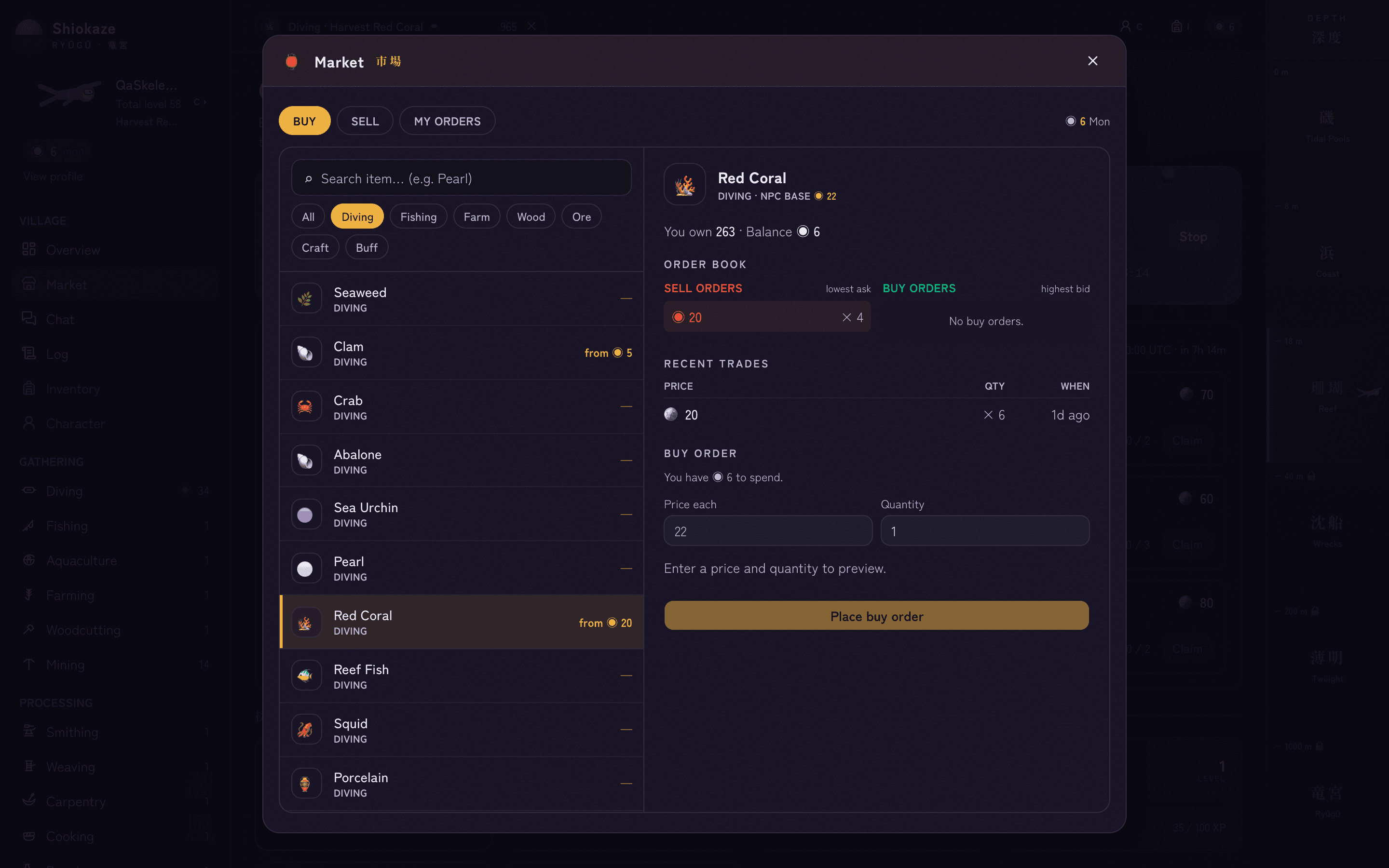
Task: Select the Fishing category filter
Action: pos(419,217)
